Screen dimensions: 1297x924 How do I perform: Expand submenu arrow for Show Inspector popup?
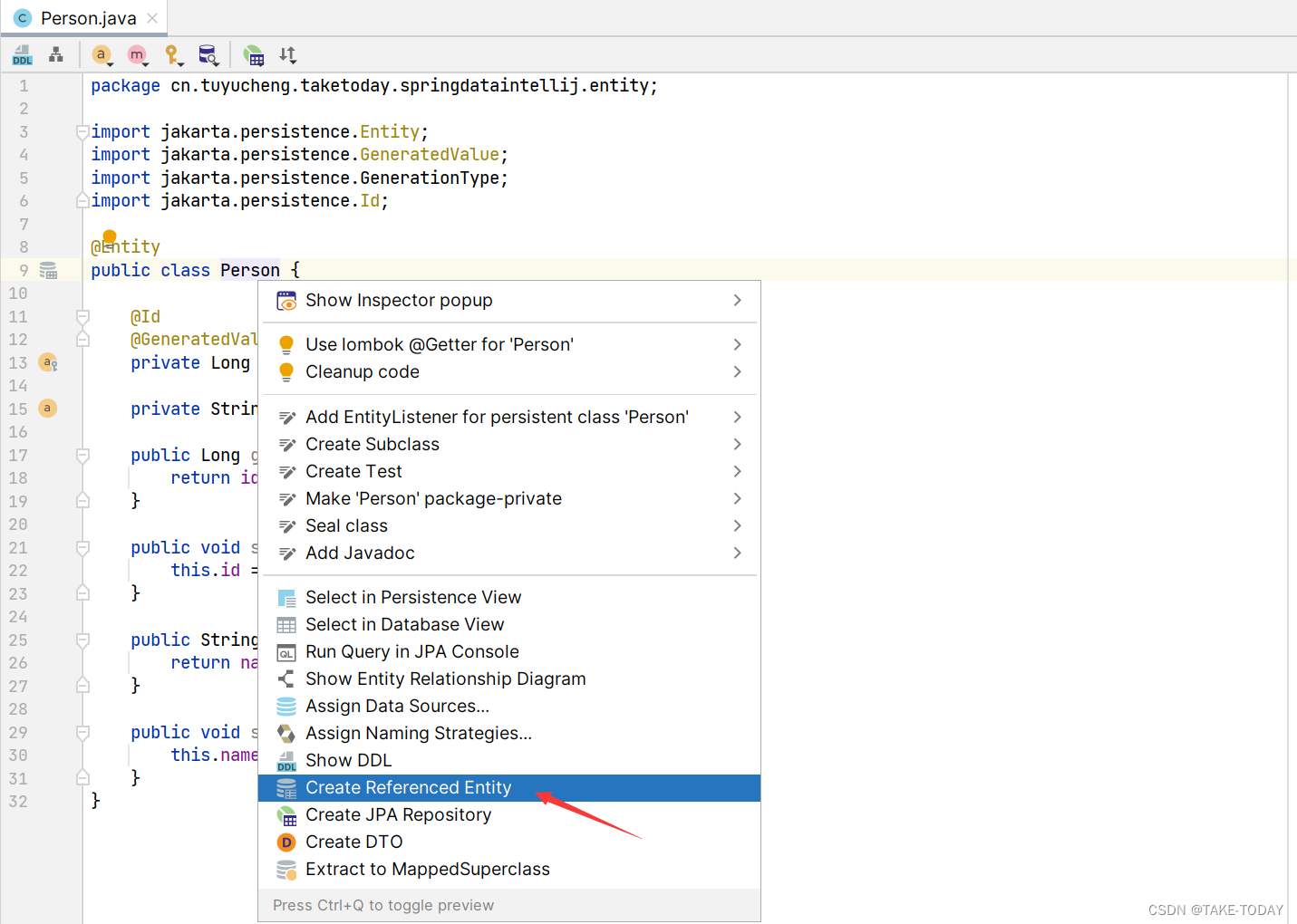pyautogui.click(x=738, y=300)
